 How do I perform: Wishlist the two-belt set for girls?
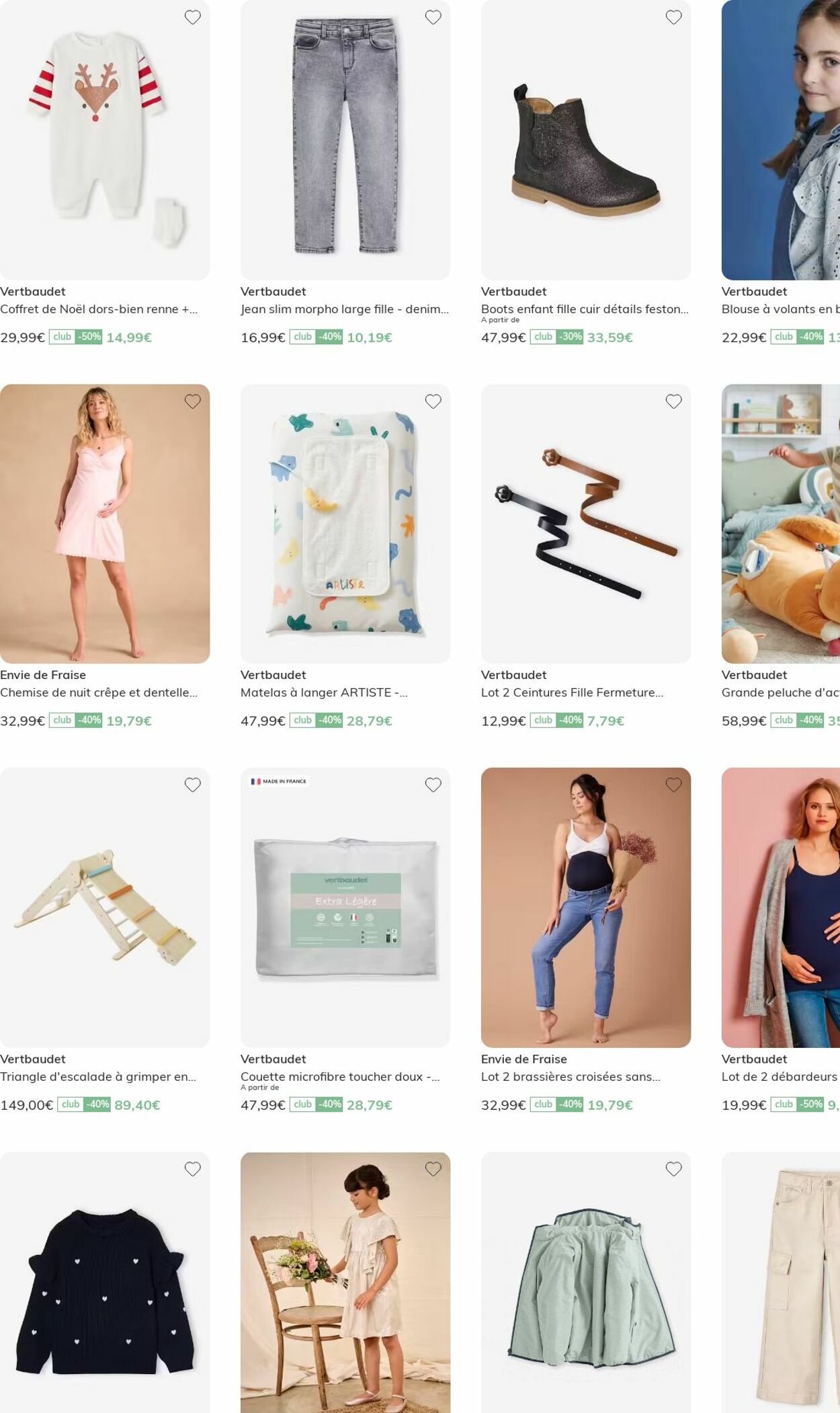(674, 401)
